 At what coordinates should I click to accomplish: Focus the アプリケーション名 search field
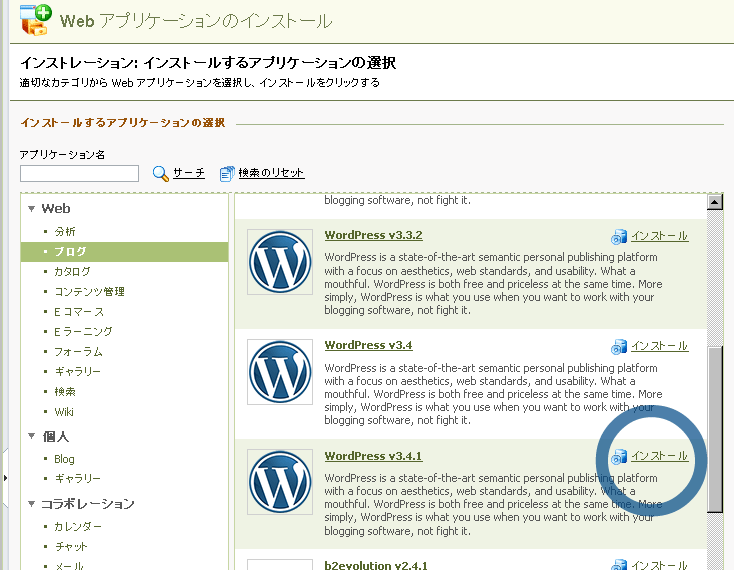[x=80, y=173]
